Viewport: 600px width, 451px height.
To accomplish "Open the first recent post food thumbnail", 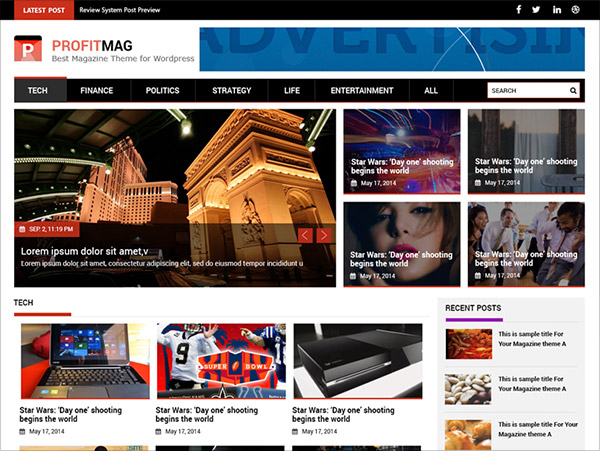I will [x=469, y=344].
